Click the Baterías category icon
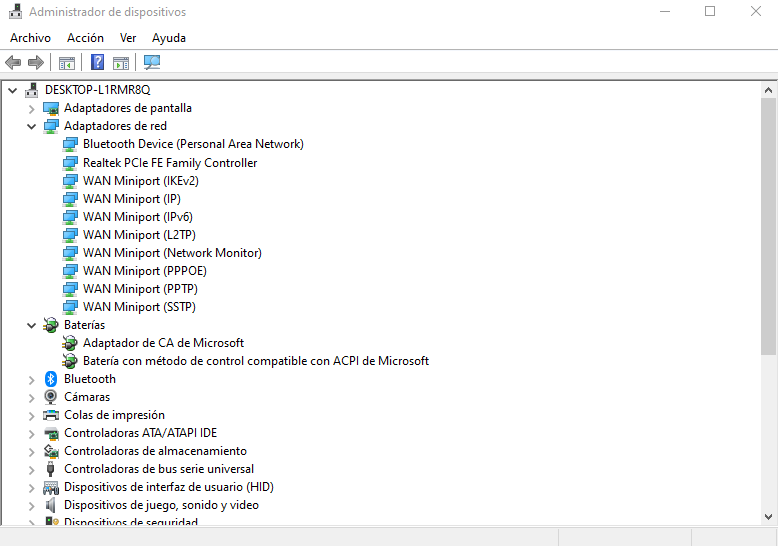This screenshot has height=546, width=778. point(51,325)
